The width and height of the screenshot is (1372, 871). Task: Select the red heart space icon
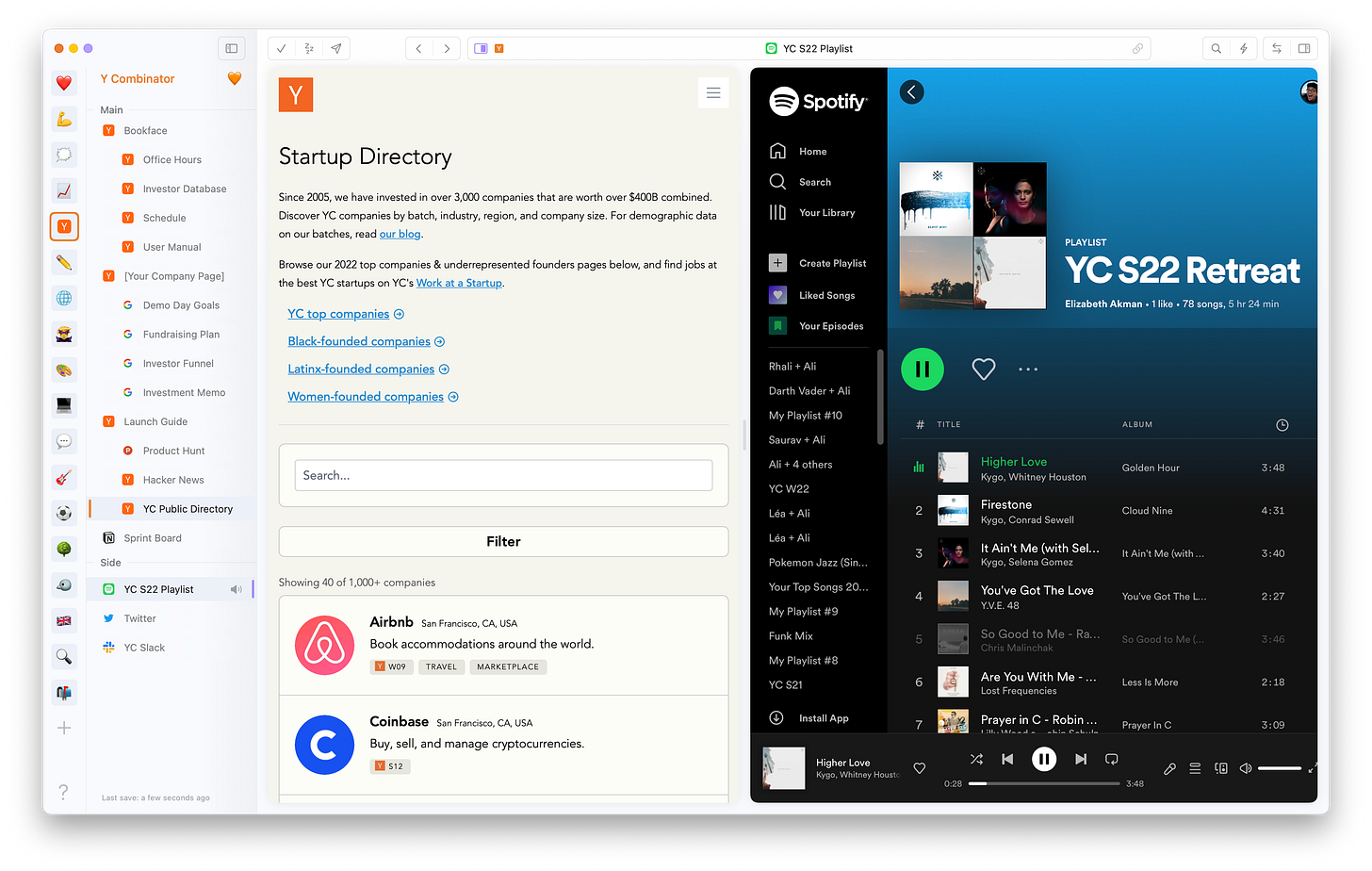tap(64, 83)
